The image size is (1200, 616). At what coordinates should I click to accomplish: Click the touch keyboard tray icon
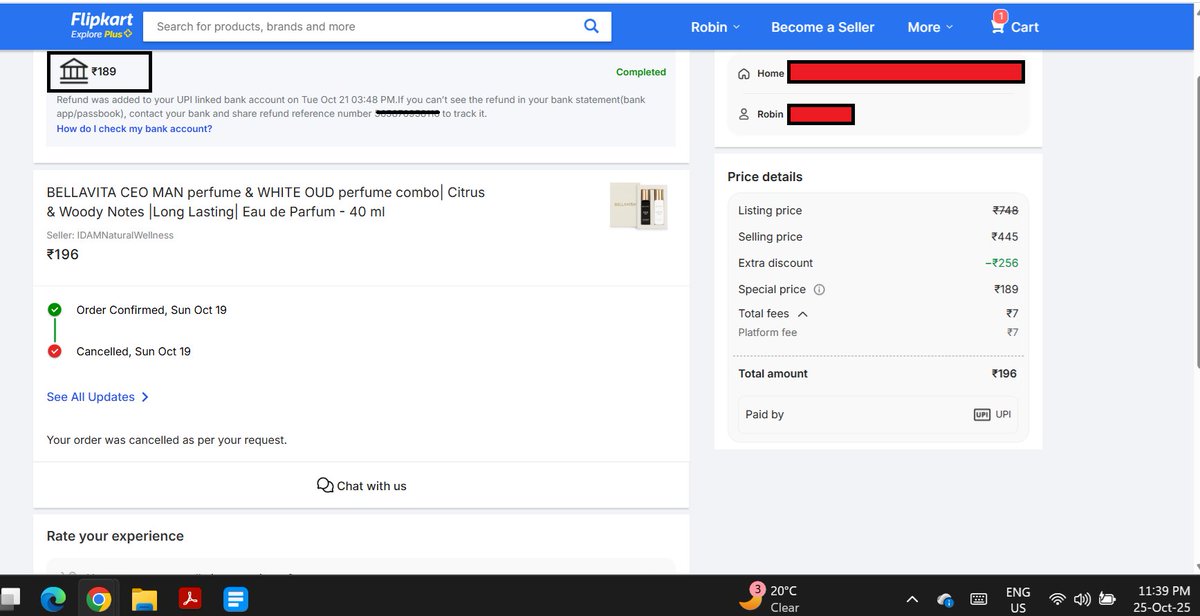980,599
